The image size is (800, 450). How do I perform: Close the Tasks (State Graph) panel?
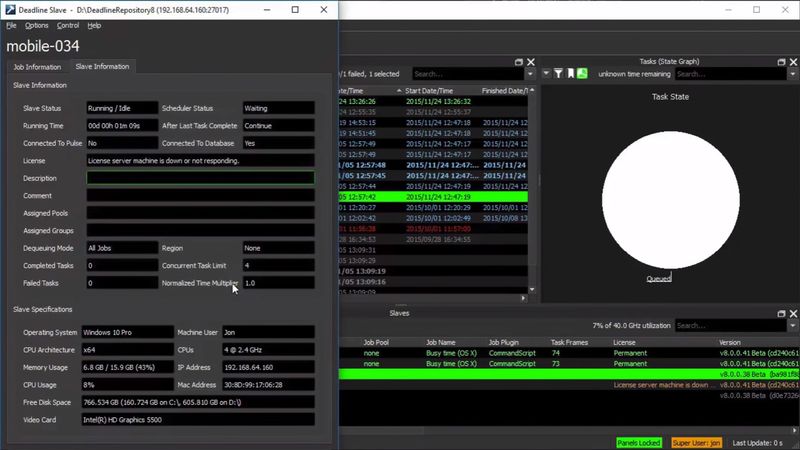[x=793, y=62]
